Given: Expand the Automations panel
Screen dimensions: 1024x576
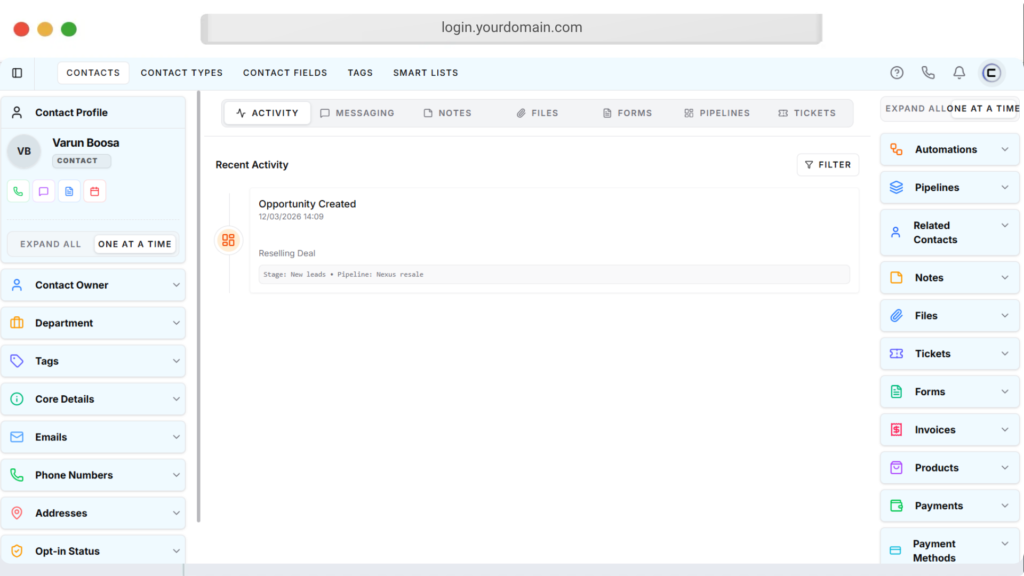Looking at the screenshot, I should [x=949, y=150].
